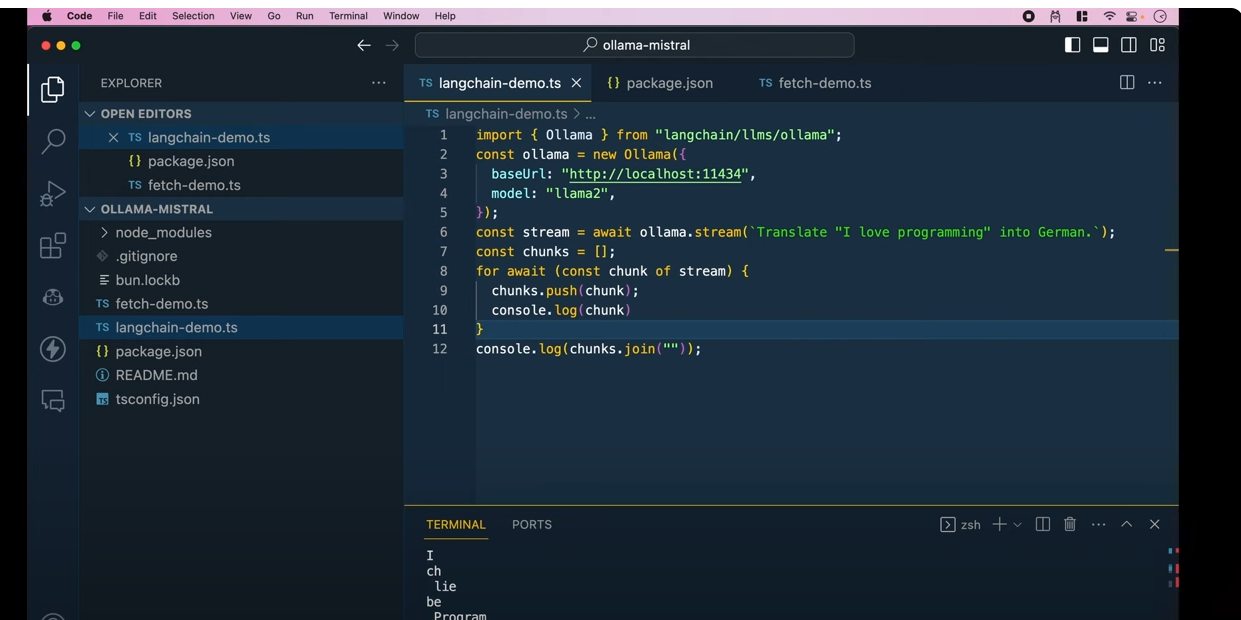
Task: Open the Explorer view in activity bar
Action: pyautogui.click(x=53, y=90)
